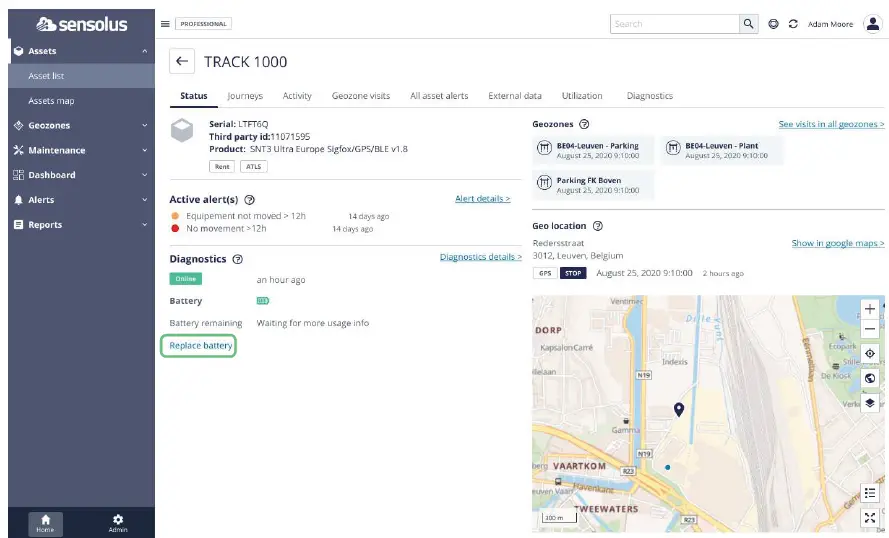Expand the Maintenance menu section
Viewport: 889px width, 538px height.
tap(81, 150)
